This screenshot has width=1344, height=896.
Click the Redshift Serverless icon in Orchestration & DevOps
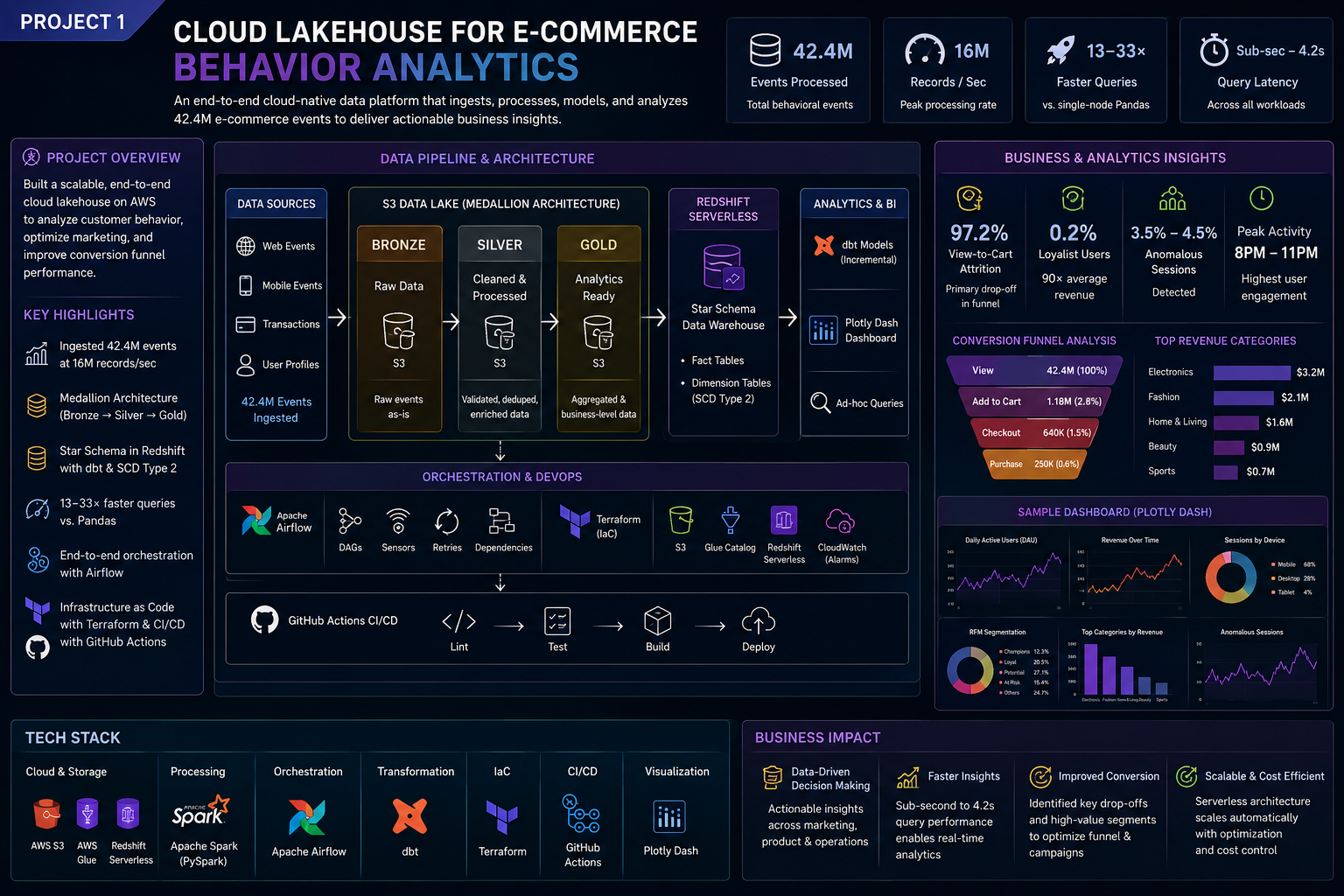pyautogui.click(x=784, y=521)
